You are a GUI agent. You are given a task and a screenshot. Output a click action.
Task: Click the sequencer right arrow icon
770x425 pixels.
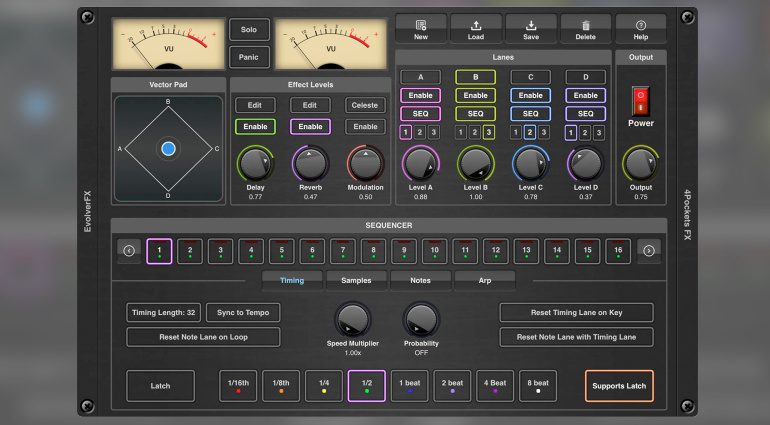click(648, 250)
